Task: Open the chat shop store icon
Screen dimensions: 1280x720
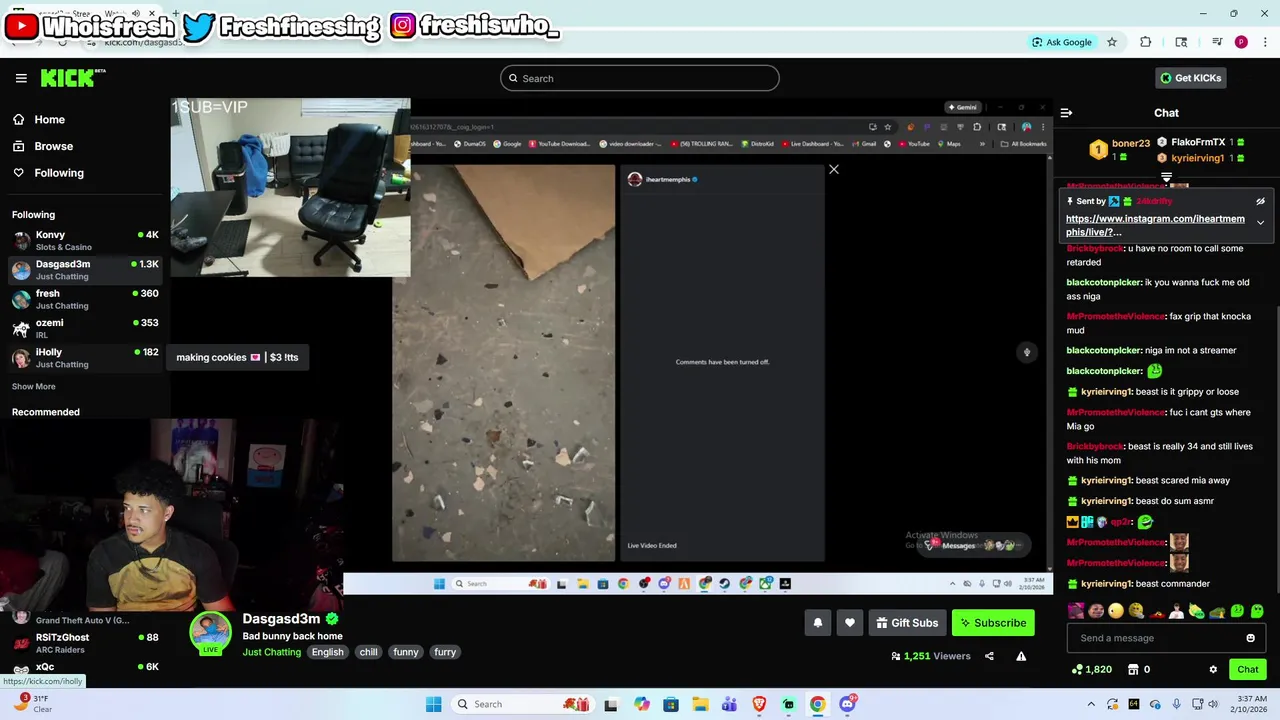Action: pyautogui.click(x=1133, y=670)
